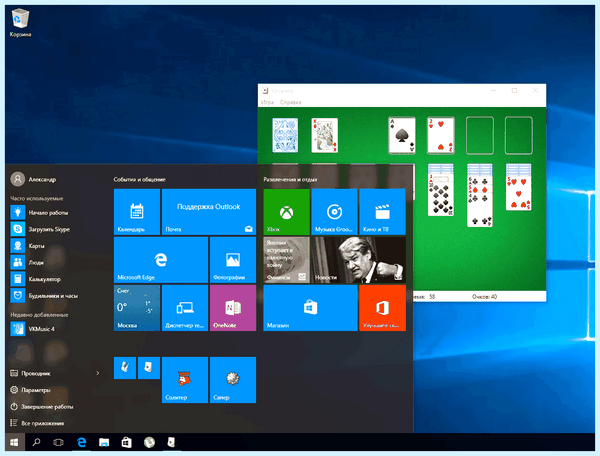Click the Александр user account avatar
This screenshot has width=600, height=456.
[18, 179]
